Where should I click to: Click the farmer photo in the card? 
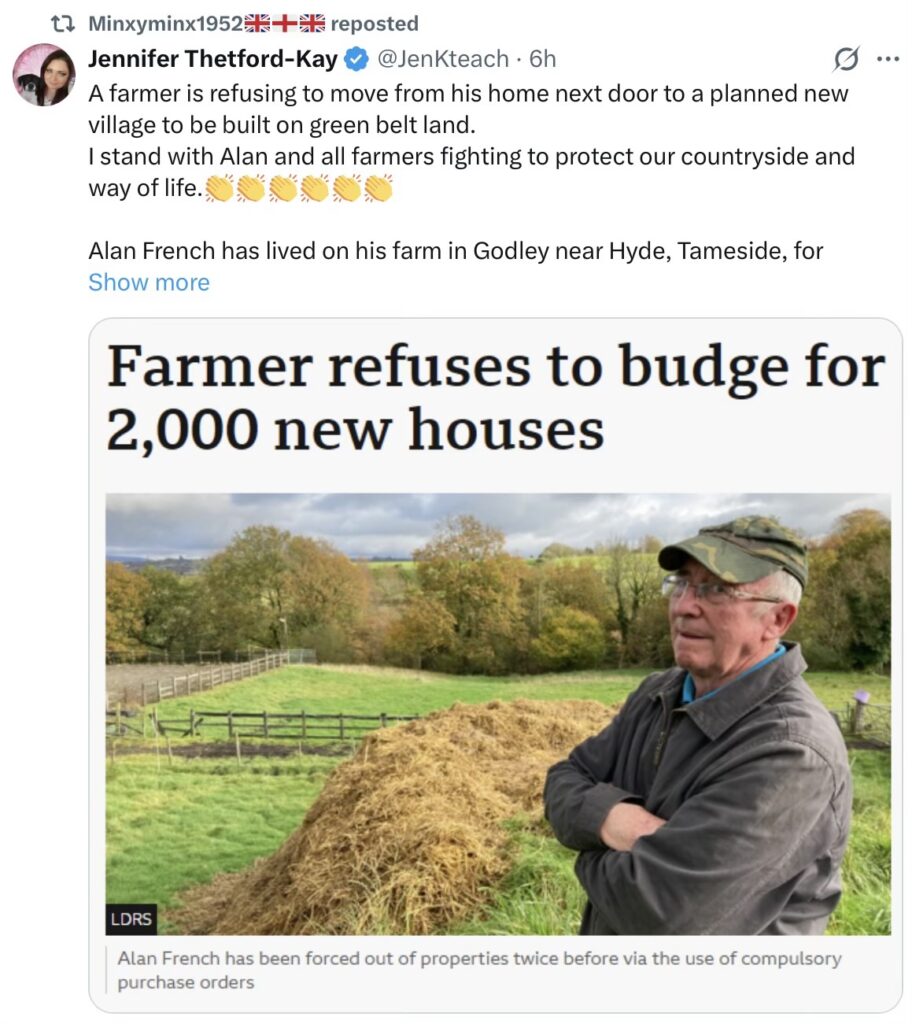pos(498,714)
